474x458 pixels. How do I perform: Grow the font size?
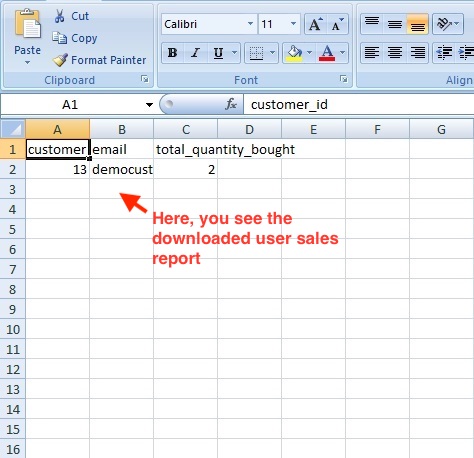(x=315, y=24)
